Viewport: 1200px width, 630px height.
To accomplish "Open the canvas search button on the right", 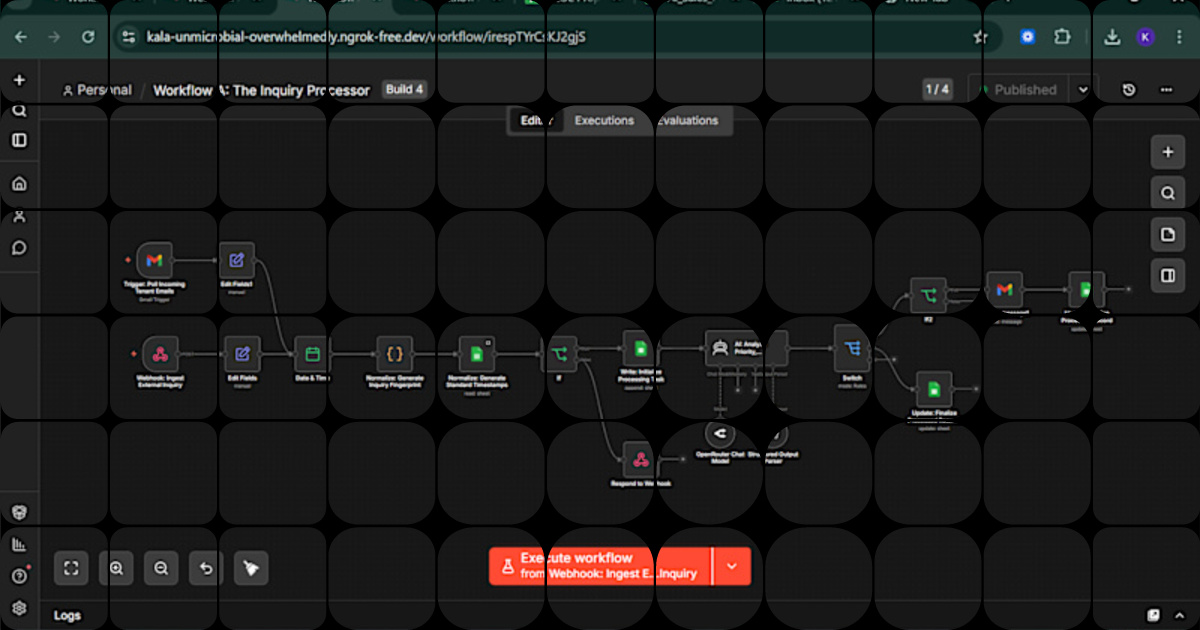I will 1167,193.
